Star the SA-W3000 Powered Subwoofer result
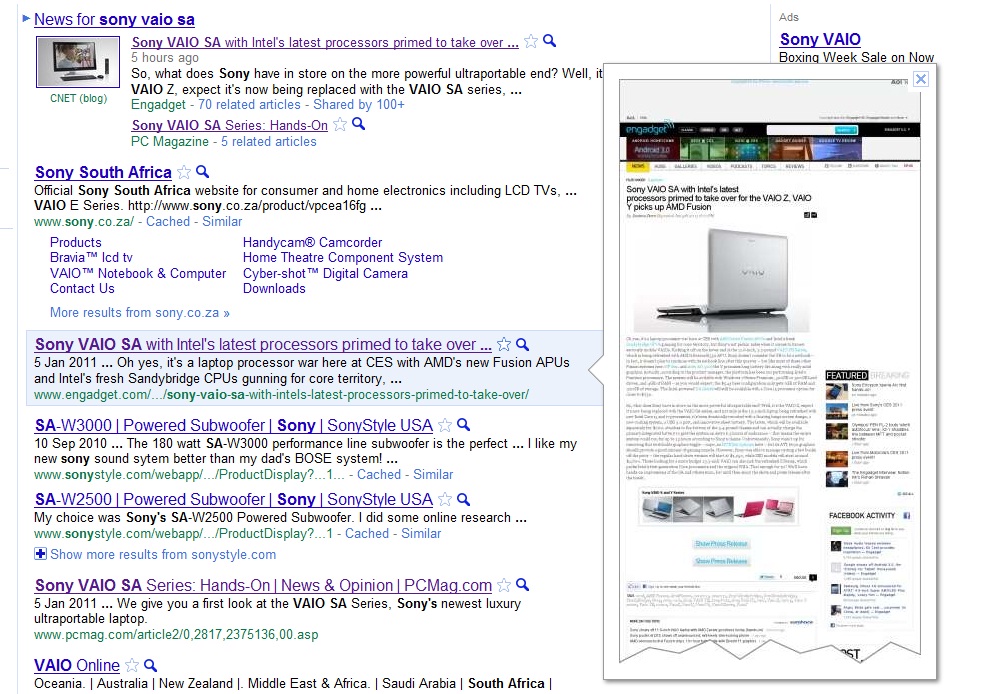Image resolution: width=998 pixels, height=694 pixels. [445, 425]
